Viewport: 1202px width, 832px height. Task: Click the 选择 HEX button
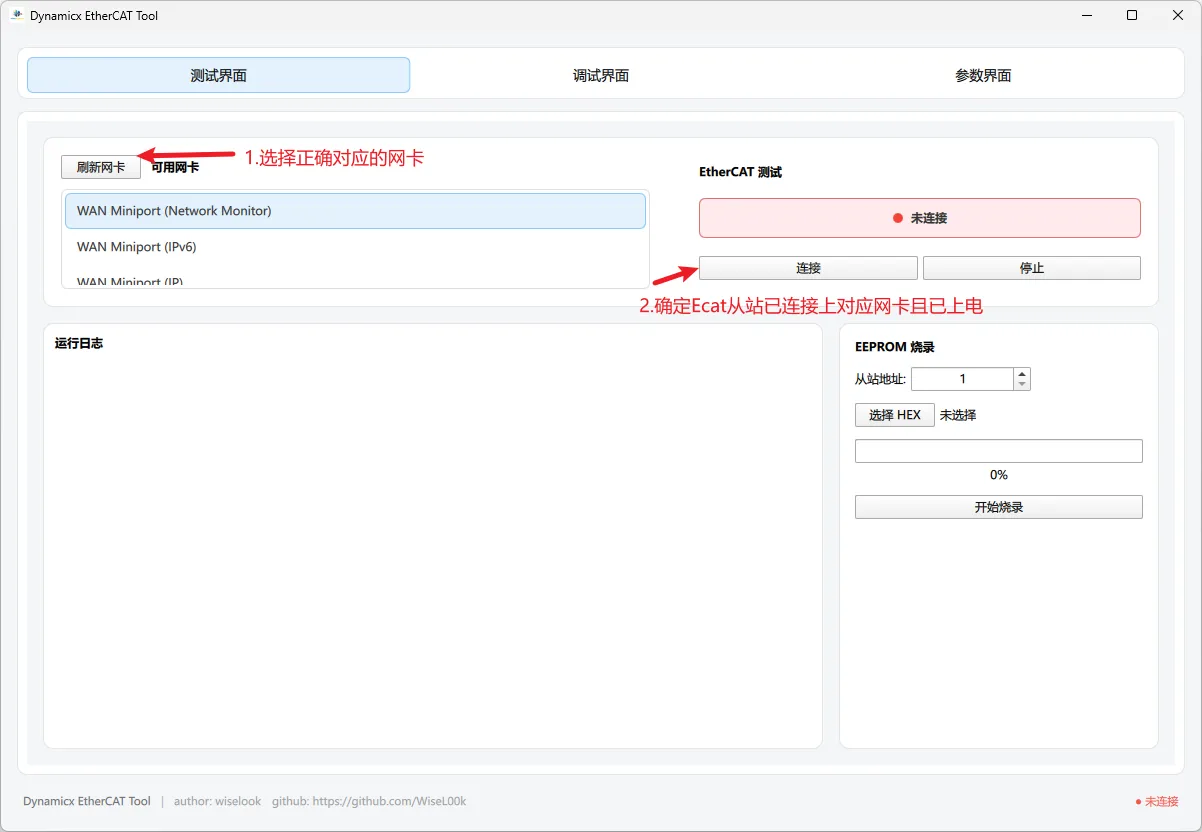coord(895,415)
